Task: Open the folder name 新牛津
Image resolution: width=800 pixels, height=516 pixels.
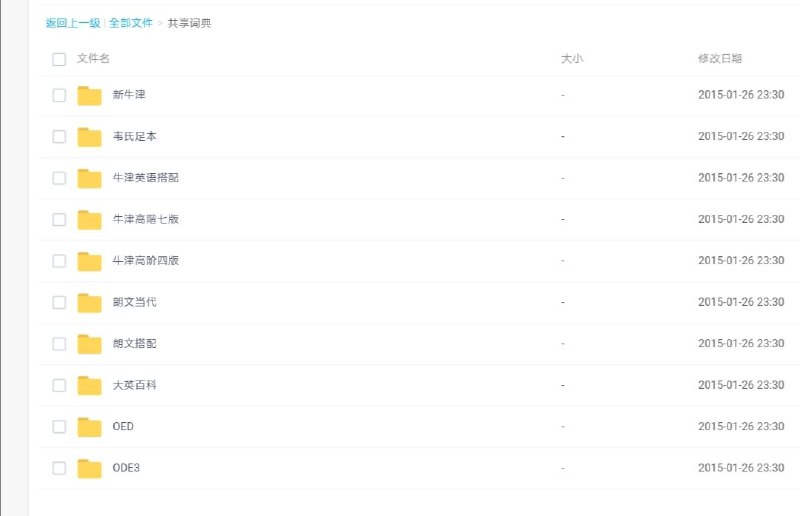Action: pyautogui.click(x=129, y=95)
